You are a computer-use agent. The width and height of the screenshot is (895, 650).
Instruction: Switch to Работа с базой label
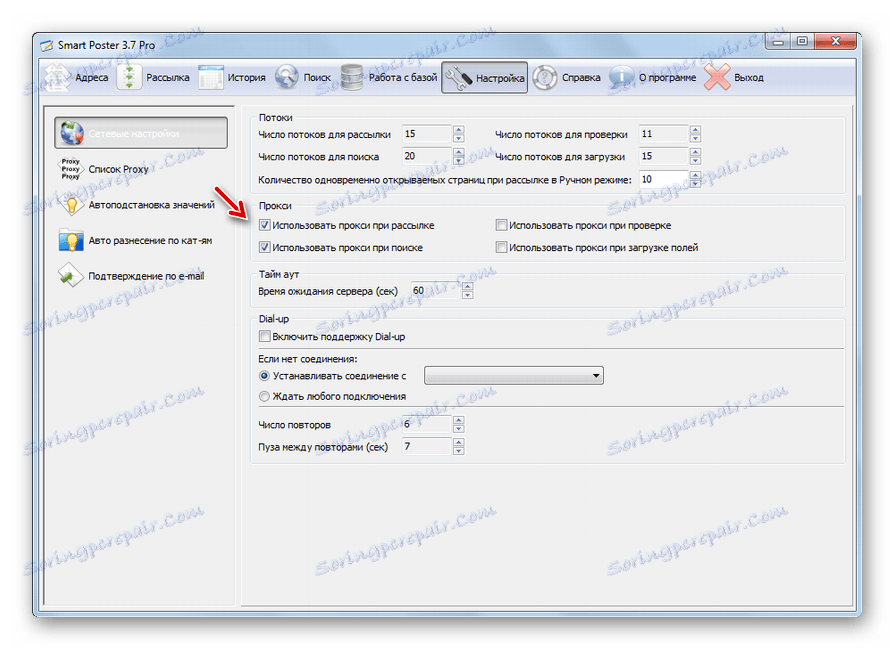(x=403, y=78)
